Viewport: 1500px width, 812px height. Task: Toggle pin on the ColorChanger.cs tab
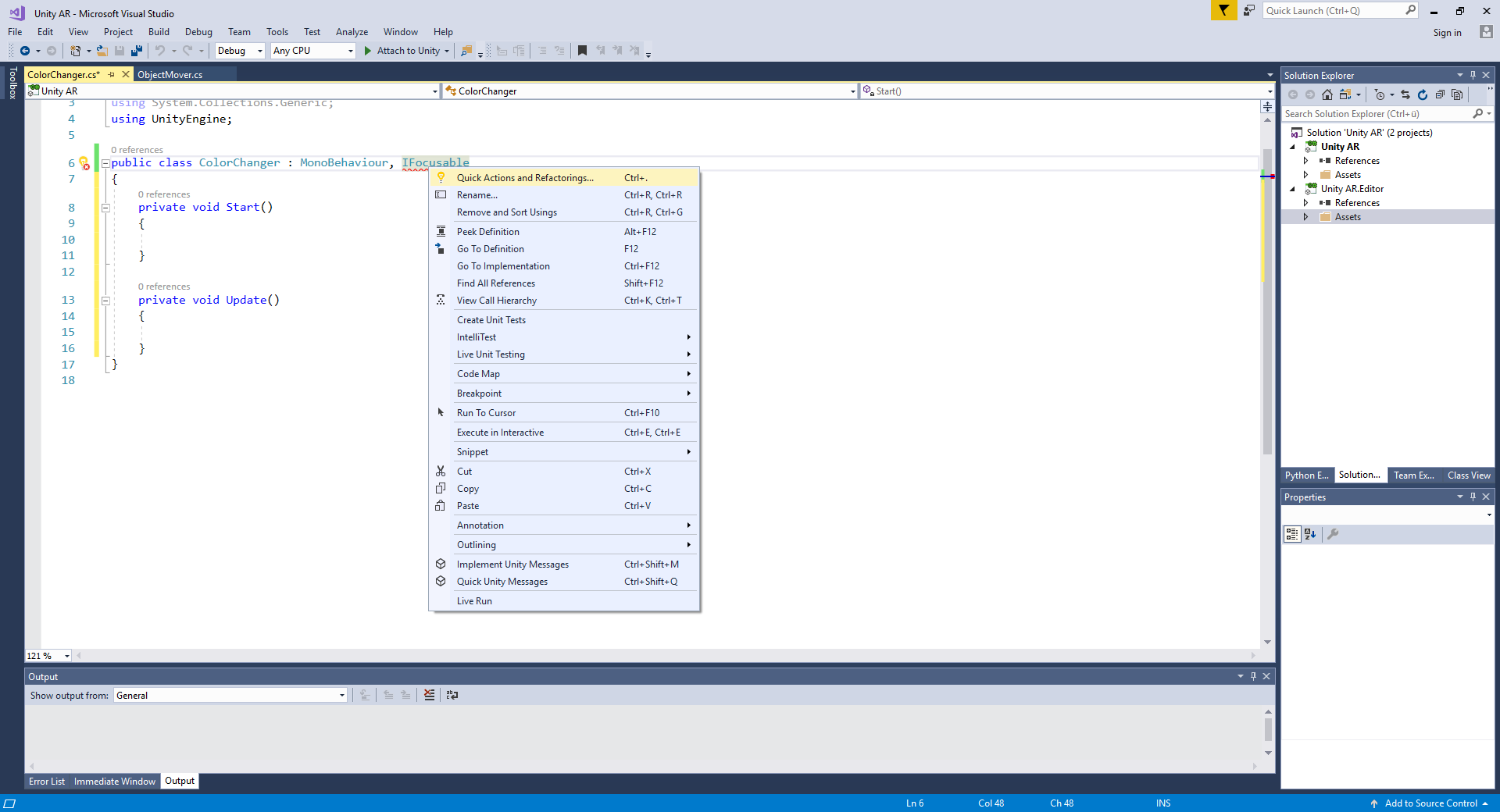click(x=112, y=75)
